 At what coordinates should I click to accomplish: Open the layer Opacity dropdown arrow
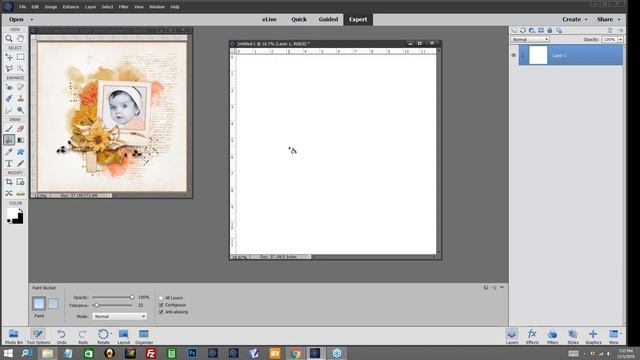[620, 40]
